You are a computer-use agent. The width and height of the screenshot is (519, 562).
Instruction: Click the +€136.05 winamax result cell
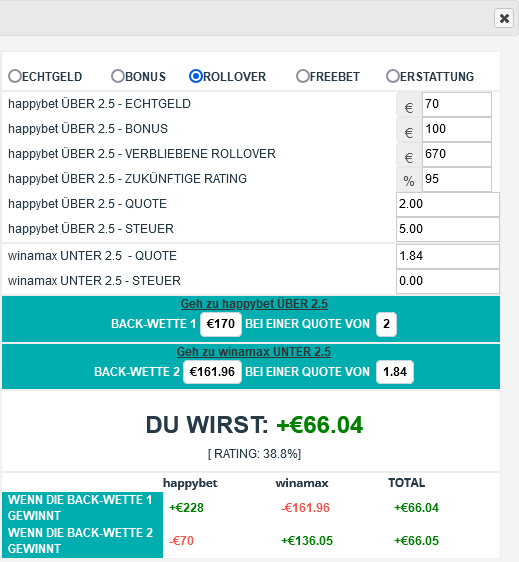(x=307, y=541)
